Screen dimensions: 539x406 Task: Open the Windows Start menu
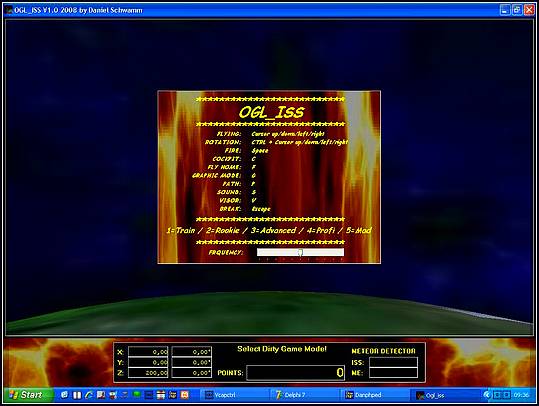click(x=29, y=395)
